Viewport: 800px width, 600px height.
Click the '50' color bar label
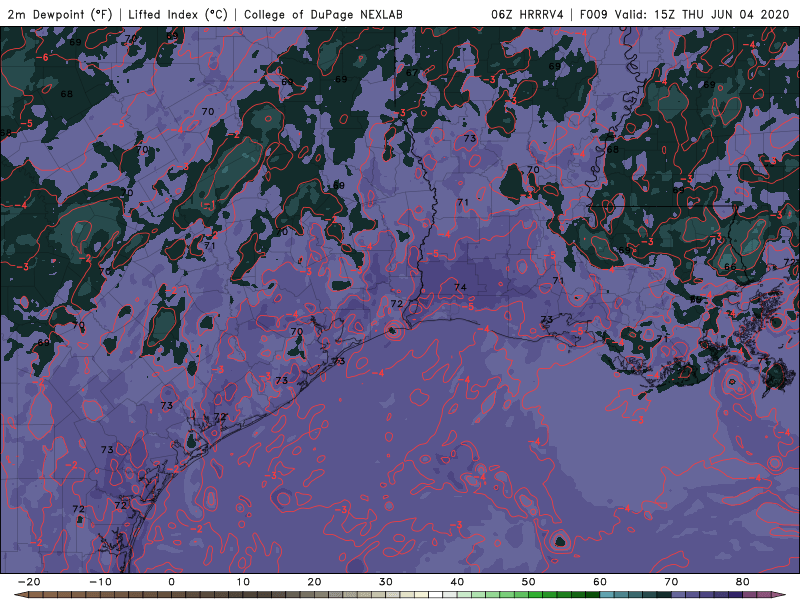coord(529,582)
